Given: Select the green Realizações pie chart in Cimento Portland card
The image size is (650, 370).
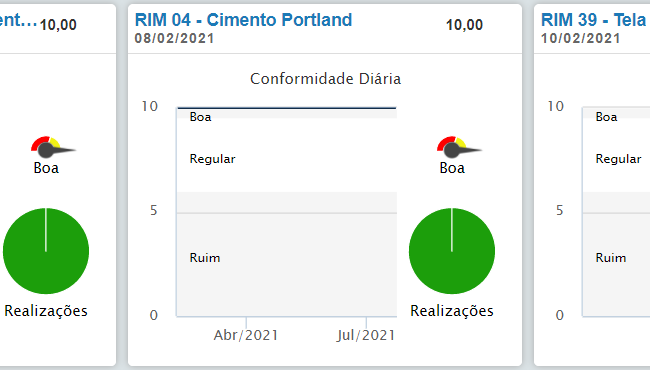Looking at the screenshot, I should 452,251.
